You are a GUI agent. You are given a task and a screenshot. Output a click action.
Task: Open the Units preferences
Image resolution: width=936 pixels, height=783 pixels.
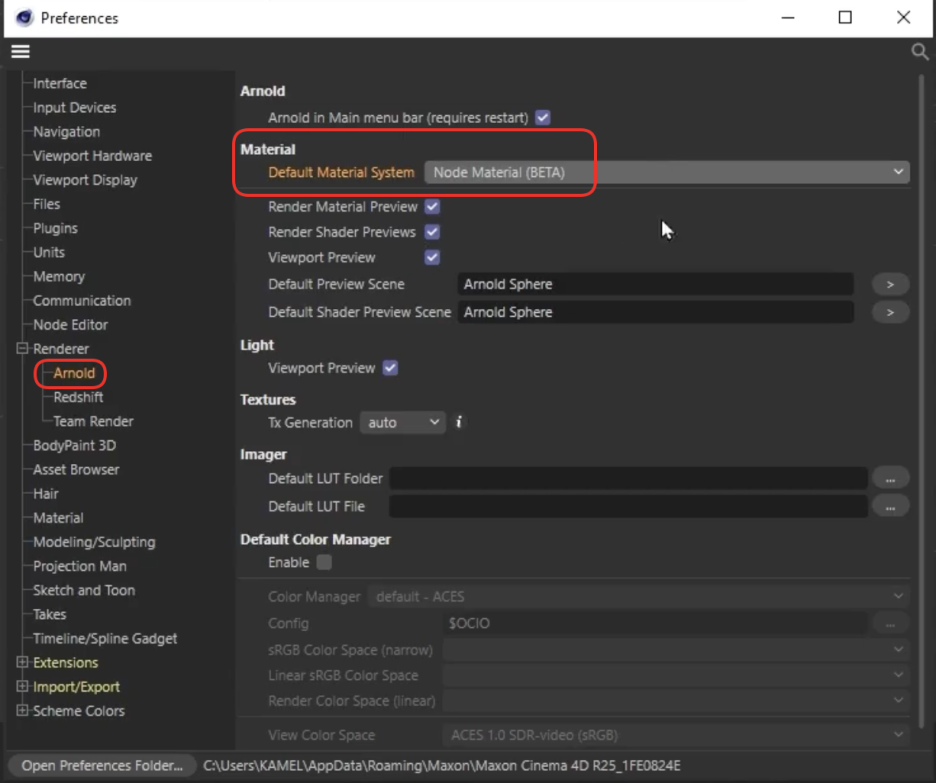49,252
